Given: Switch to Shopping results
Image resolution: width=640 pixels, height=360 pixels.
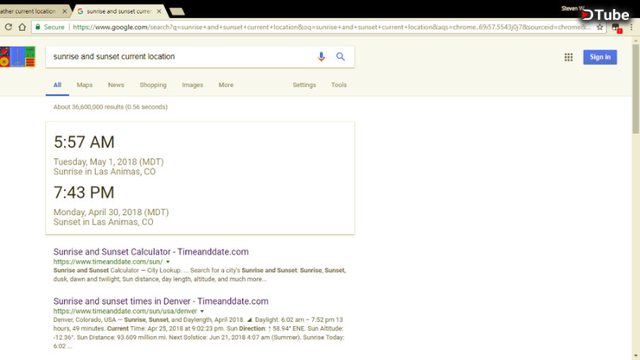Looking at the screenshot, I should click(x=153, y=85).
